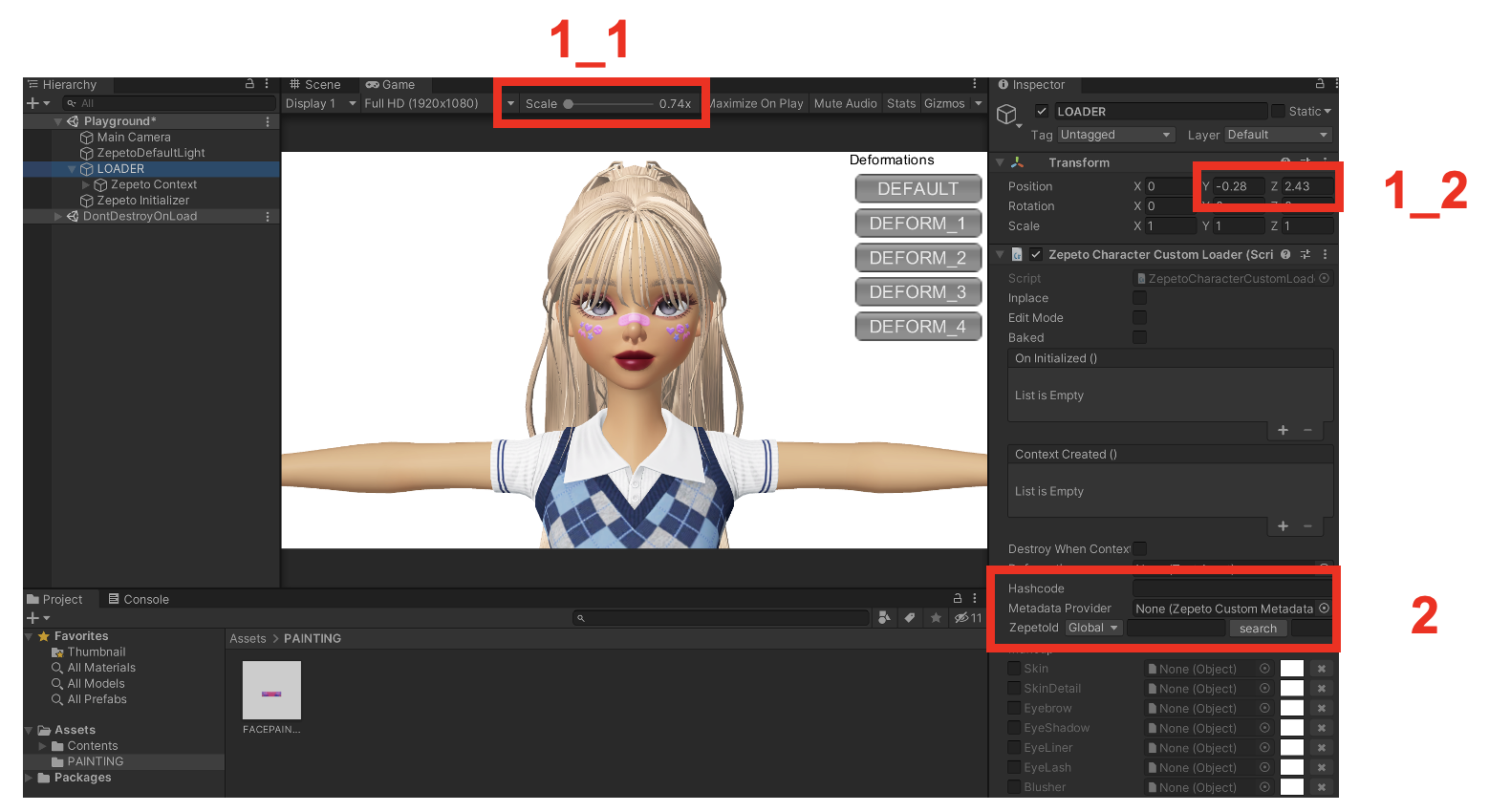Check the Edit Mode checkbox
1489x812 pixels.
point(1139,318)
